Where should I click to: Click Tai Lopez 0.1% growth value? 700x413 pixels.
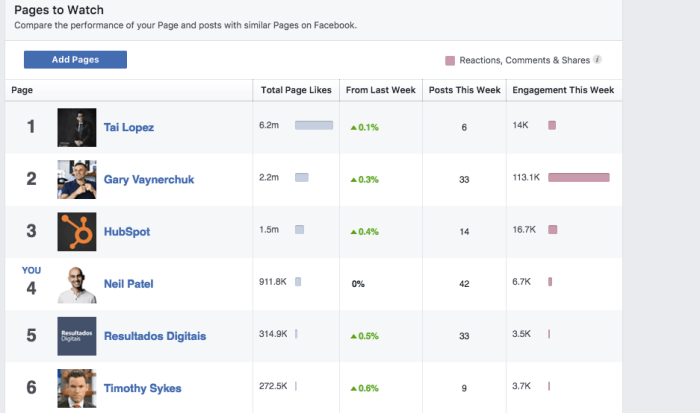365,128
